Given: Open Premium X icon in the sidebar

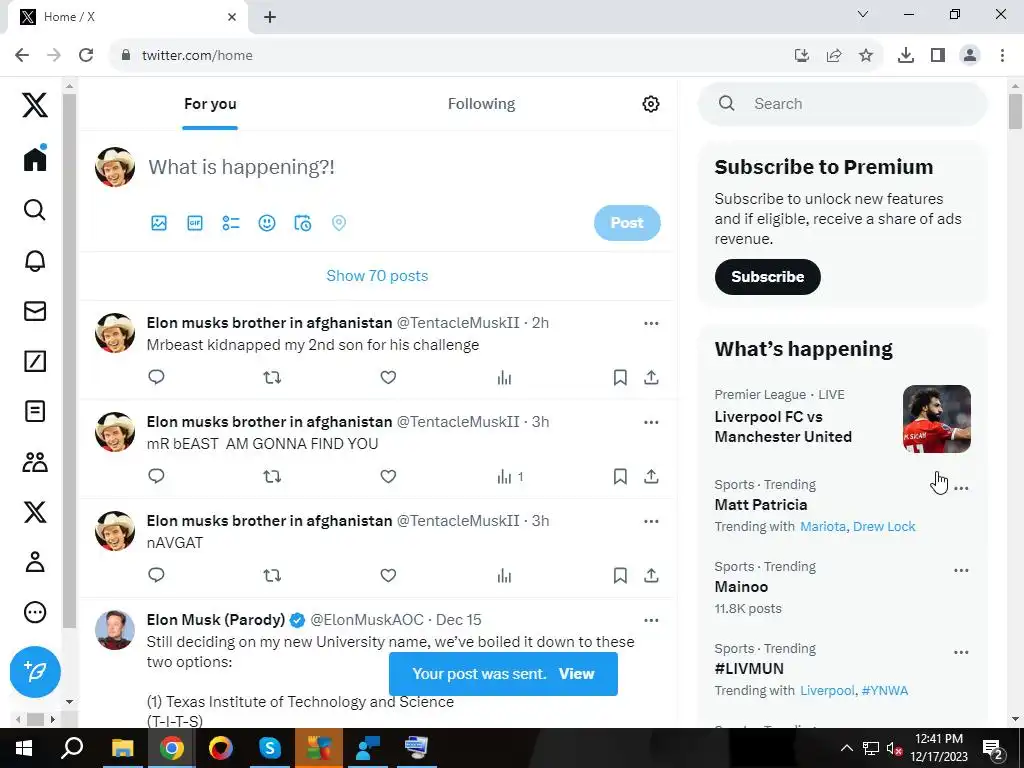Looking at the screenshot, I should tap(35, 512).
